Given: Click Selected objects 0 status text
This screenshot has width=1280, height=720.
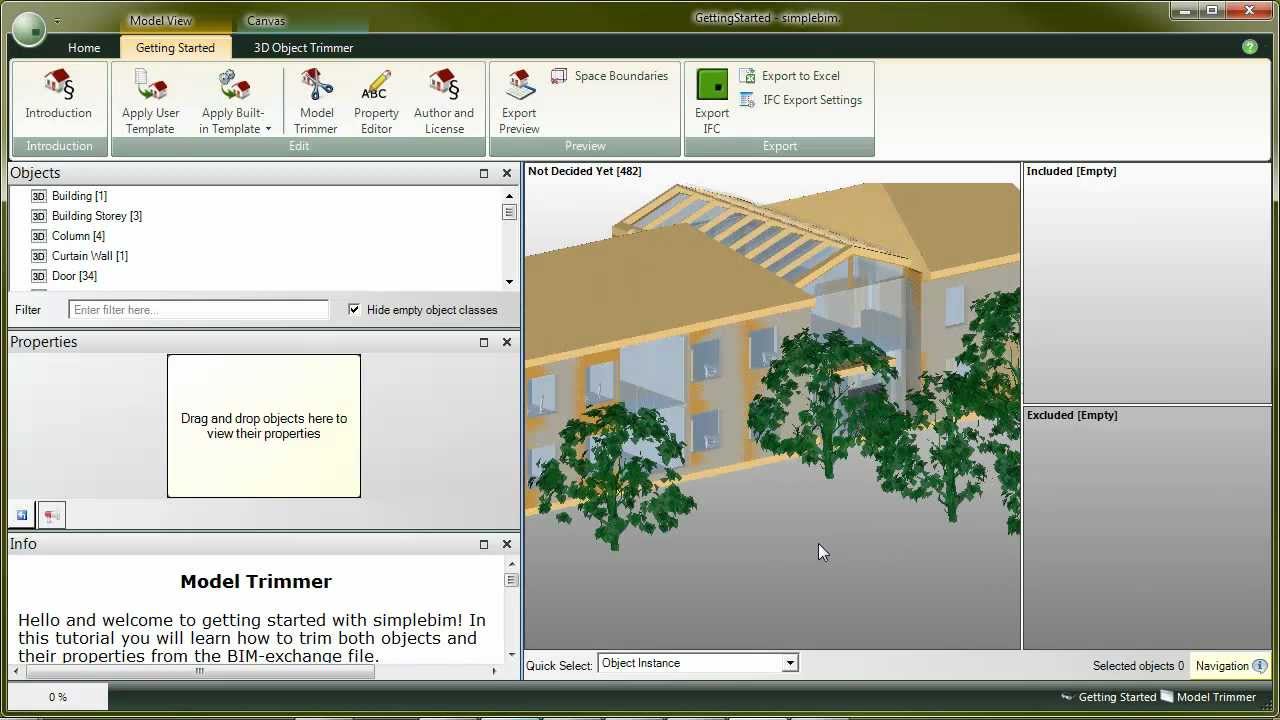Looking at the screenshot, I should (x=1138, y=666).
